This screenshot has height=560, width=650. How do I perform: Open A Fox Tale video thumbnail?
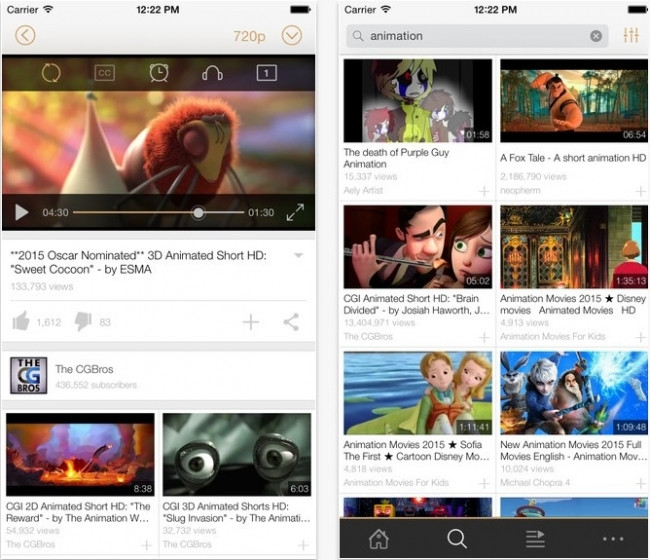click(x=574, y=101)
